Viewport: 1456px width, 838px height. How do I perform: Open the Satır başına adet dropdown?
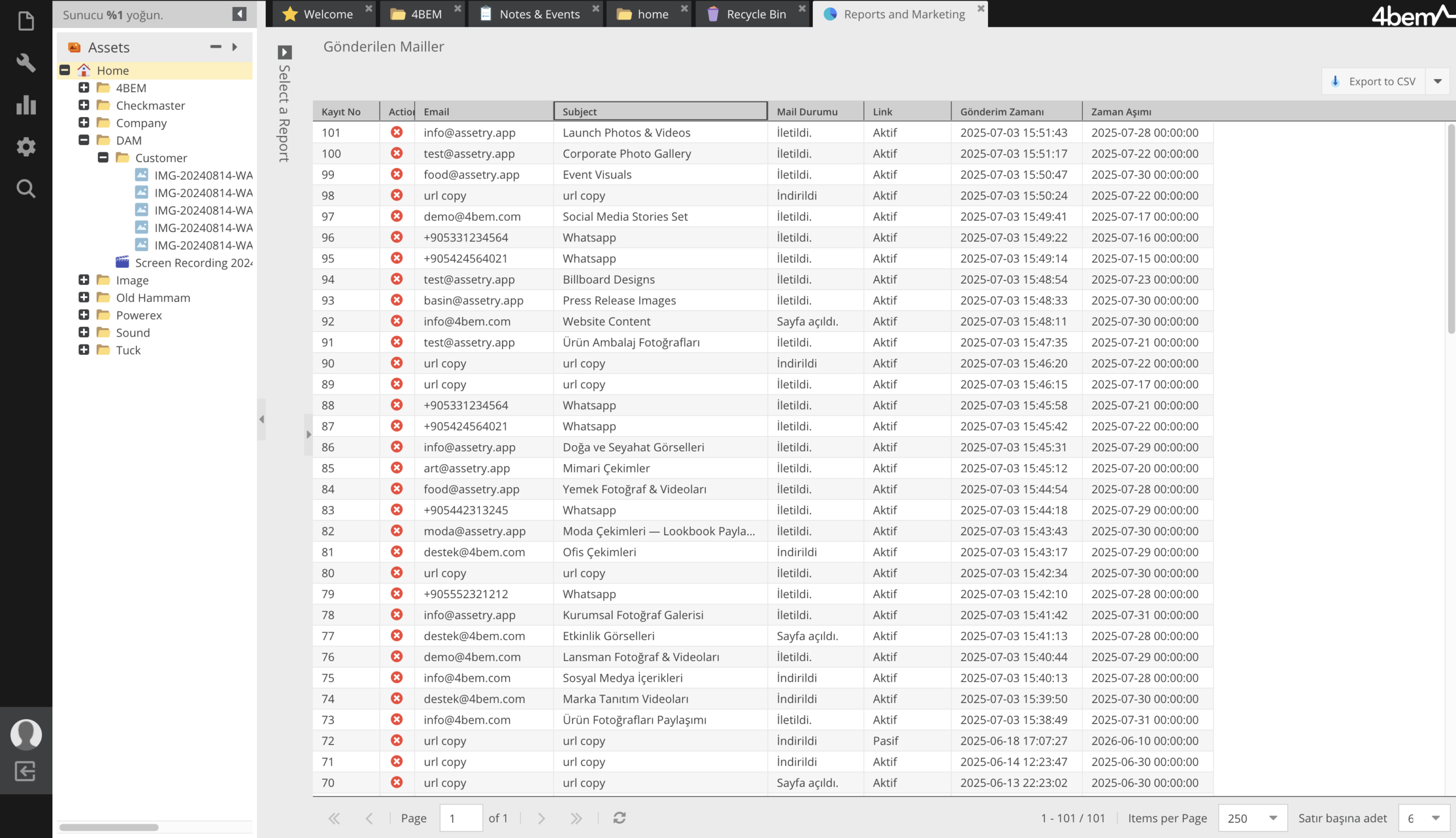pyautogui.click(x=1424, y=818)
